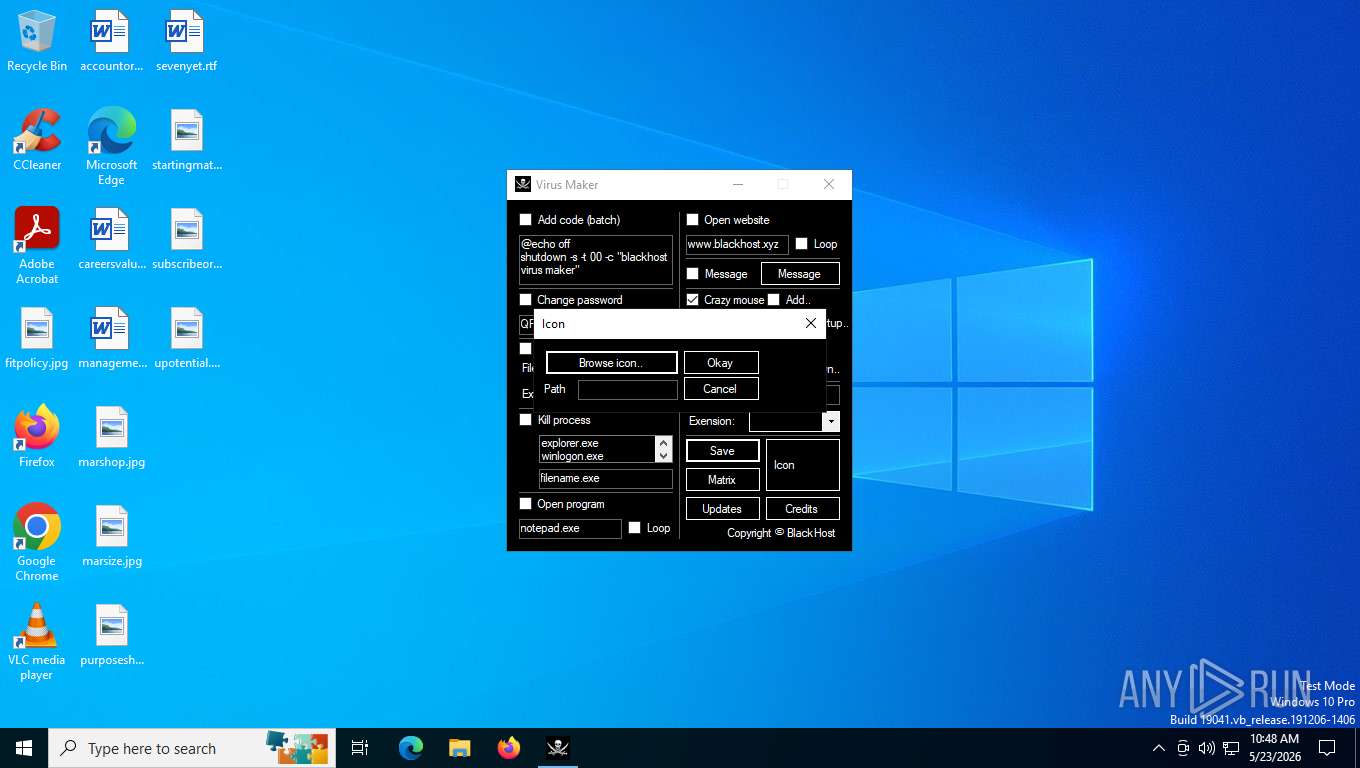Image resolution: width=1360 pixels, height=768 pixels.
Task: Launch VLC media player shortcut
Action: [x=37, y=642]
